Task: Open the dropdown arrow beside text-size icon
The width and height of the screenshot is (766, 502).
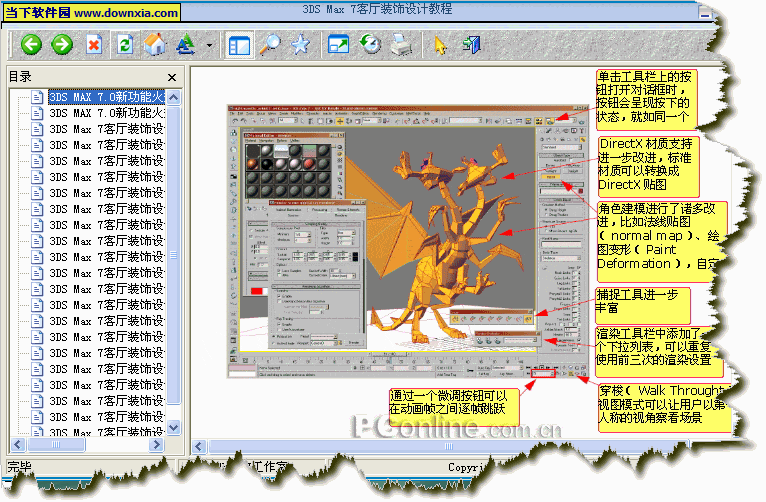Action: (208, 45)
